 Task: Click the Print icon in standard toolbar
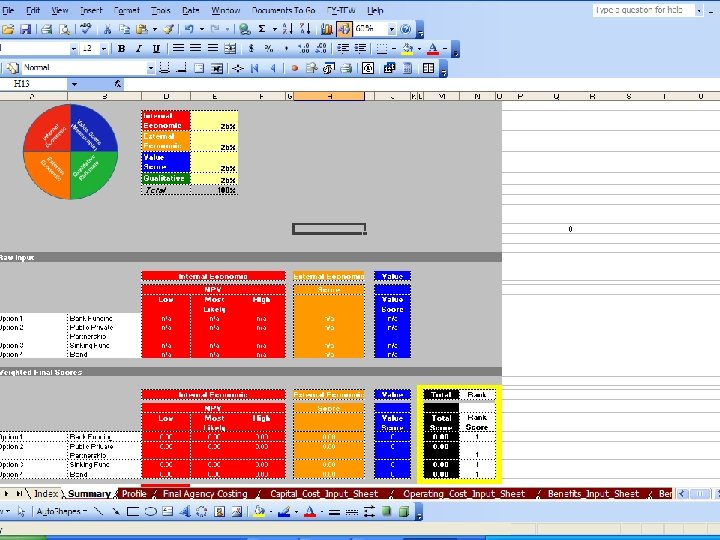pyautogui.click(x=46, y=29)
